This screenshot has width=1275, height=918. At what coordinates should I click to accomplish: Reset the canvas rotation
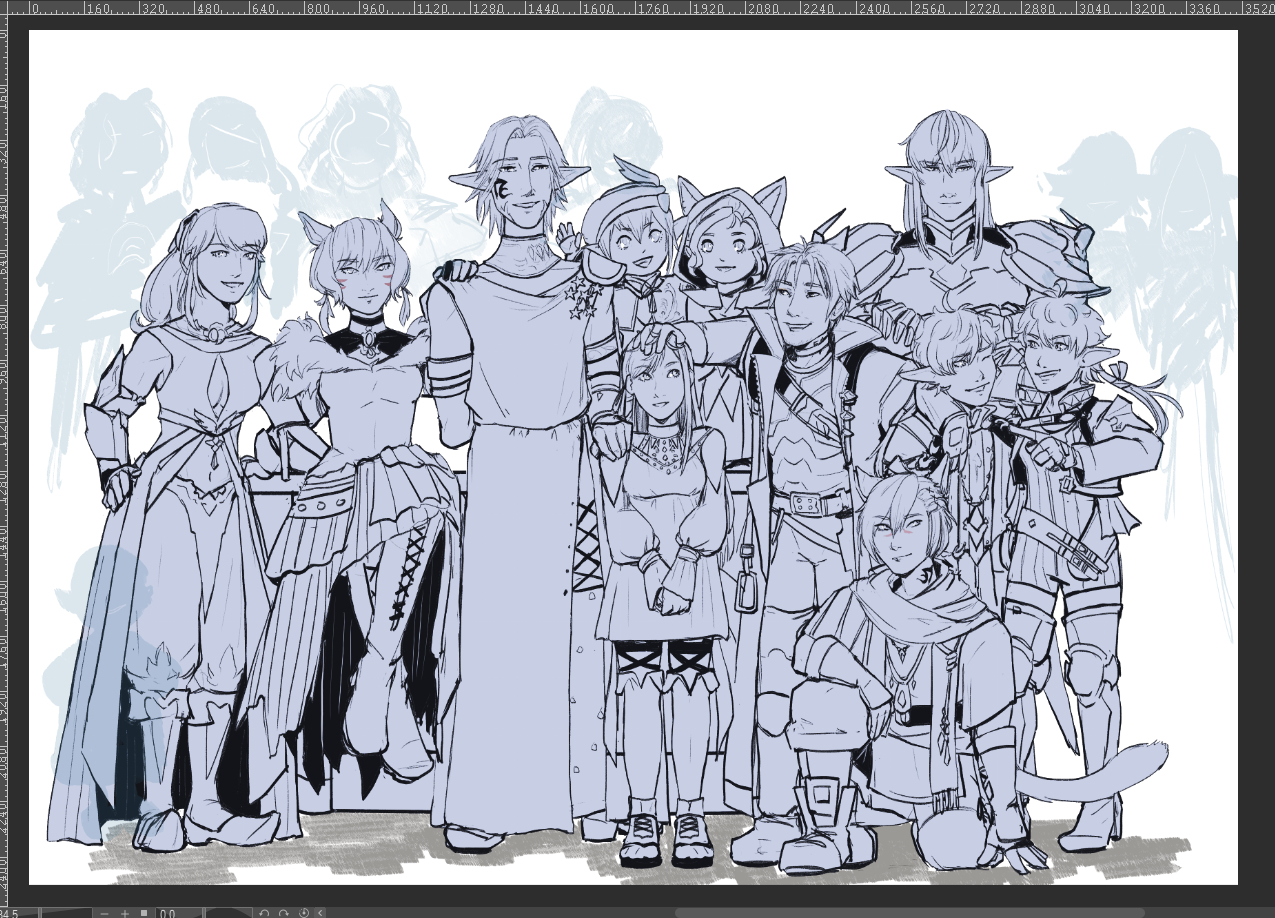click(304, 912)
